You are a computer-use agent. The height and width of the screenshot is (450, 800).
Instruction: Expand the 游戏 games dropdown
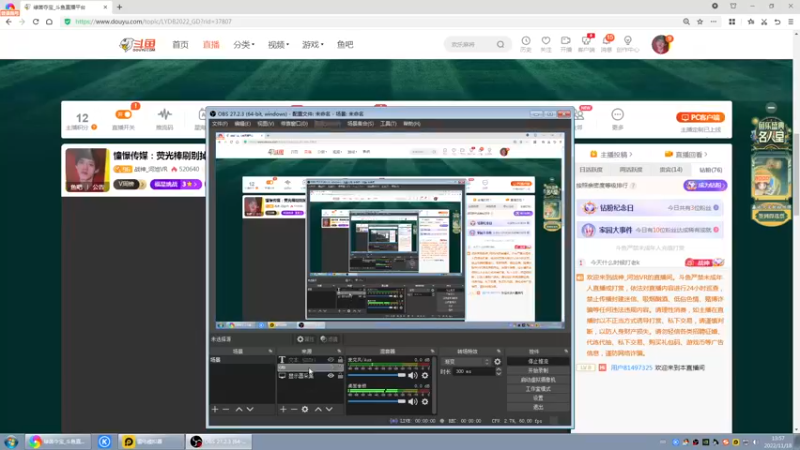[x=312, y=45]
